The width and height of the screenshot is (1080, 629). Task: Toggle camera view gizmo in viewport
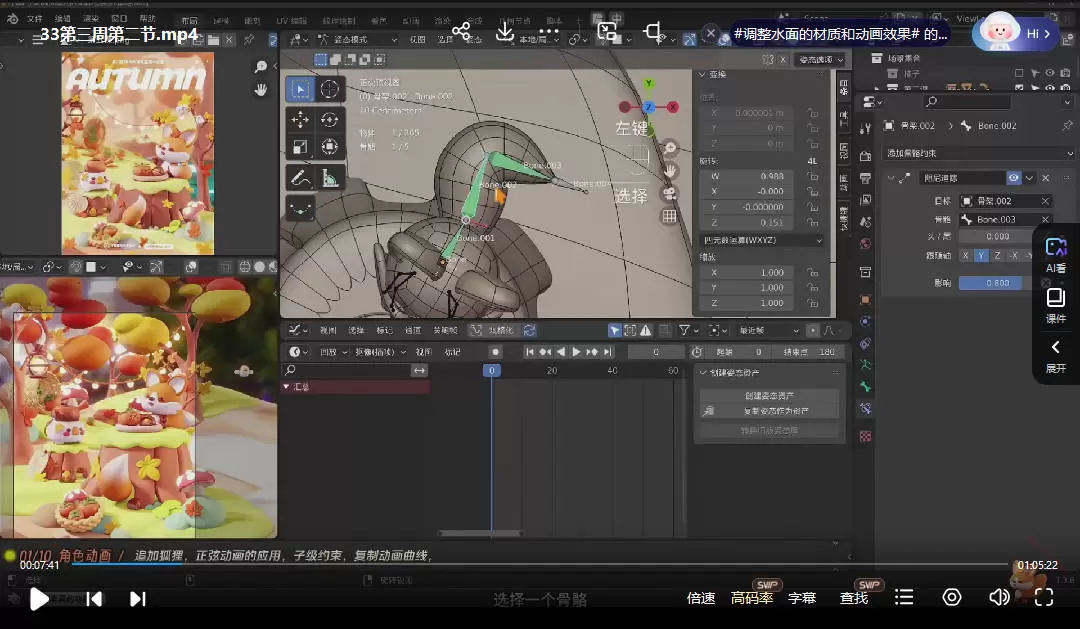[669, 194]
